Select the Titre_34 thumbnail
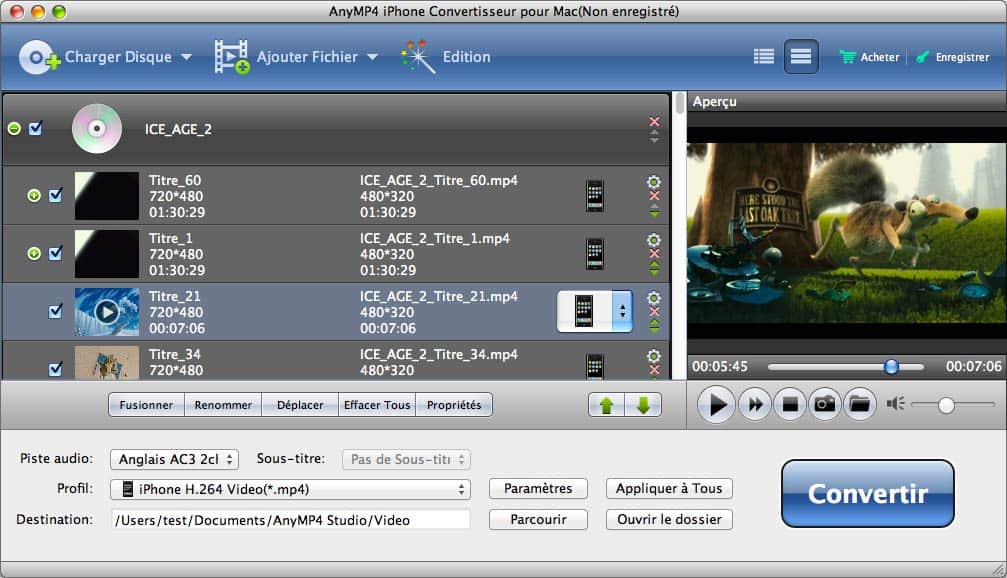1007x578 pixels. (x=107, y=363)
